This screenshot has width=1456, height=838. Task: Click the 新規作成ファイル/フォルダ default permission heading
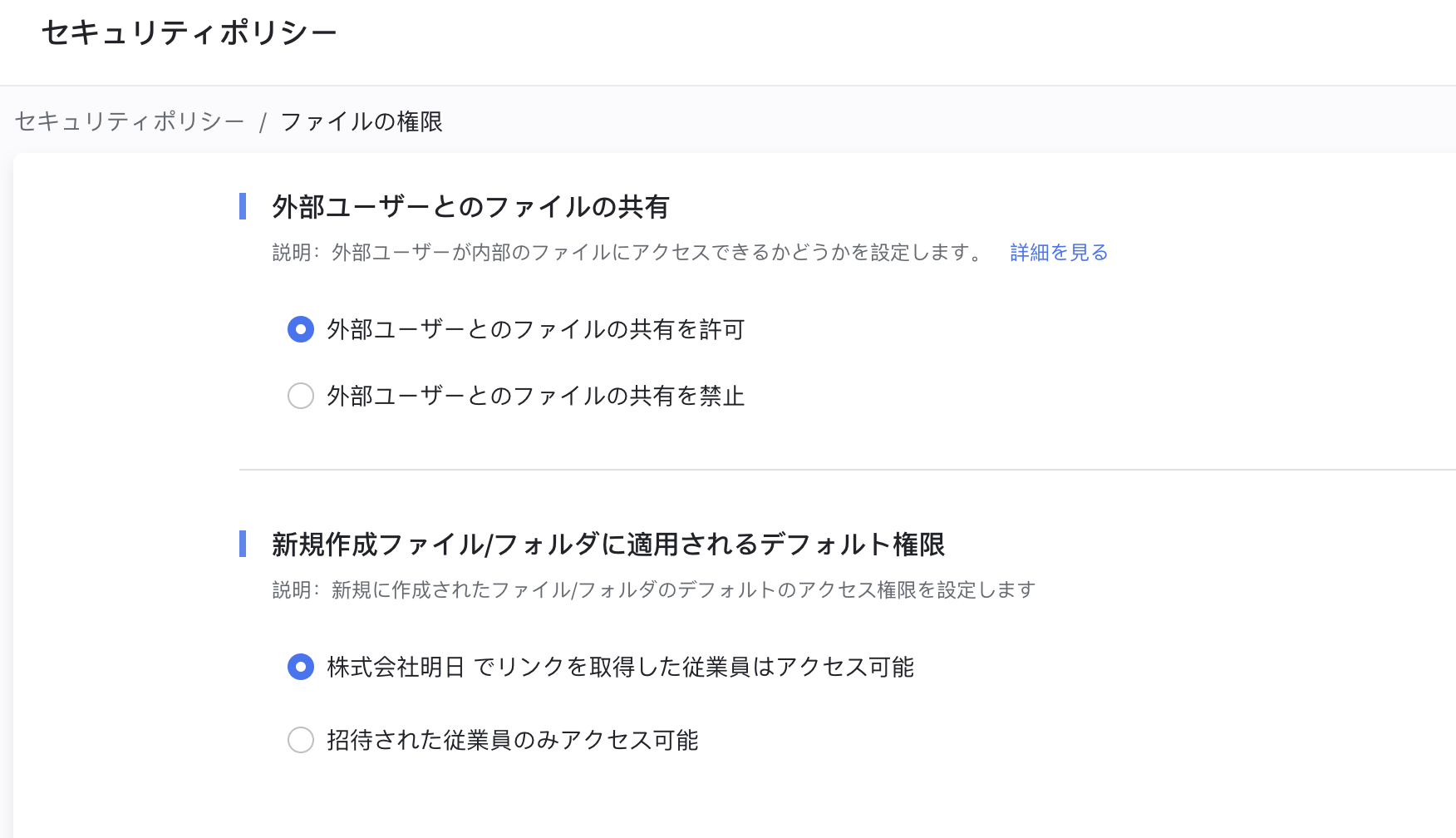[x=608, y=545]
